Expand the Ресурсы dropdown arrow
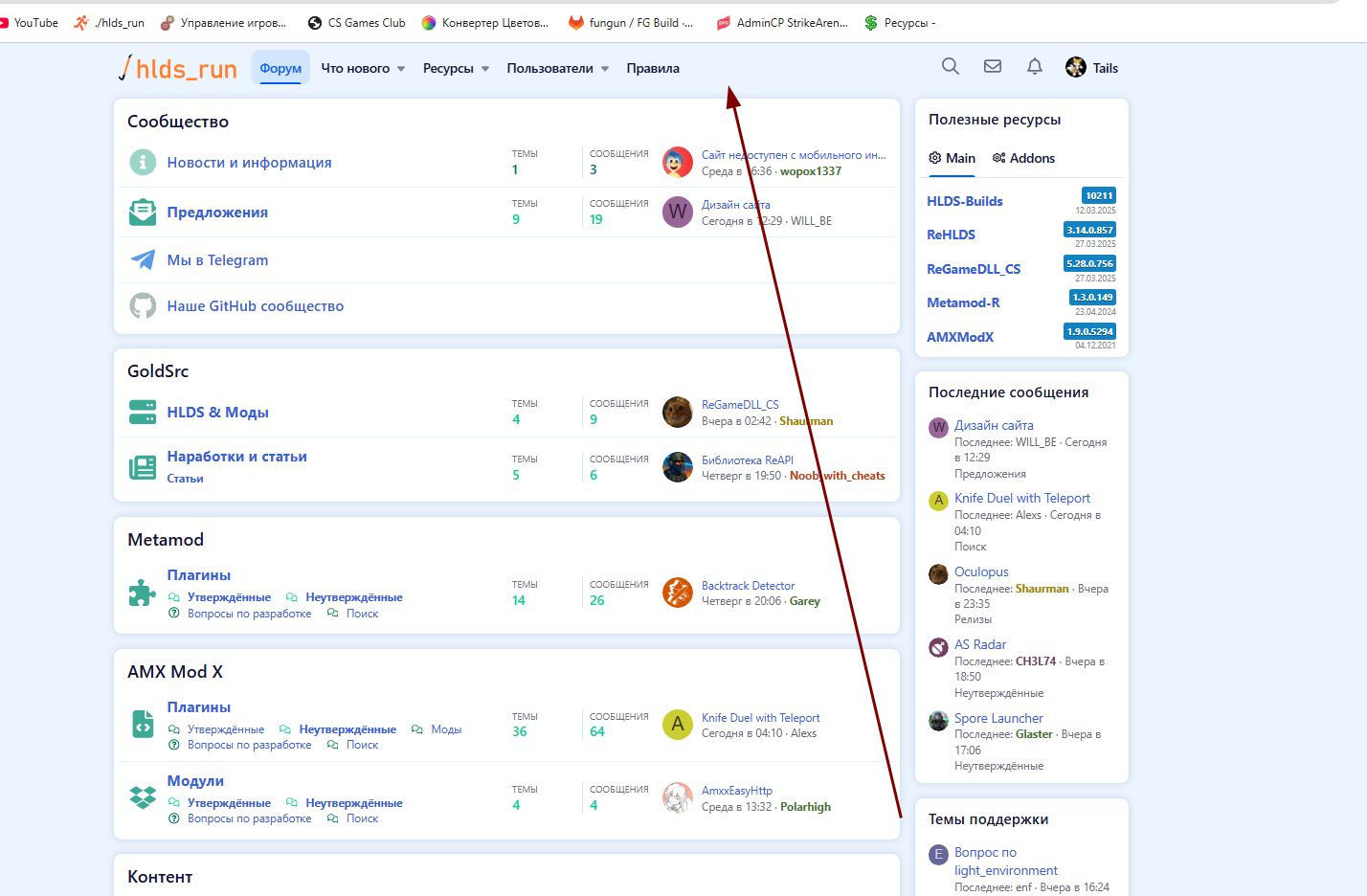 click(x=485, y=69)
